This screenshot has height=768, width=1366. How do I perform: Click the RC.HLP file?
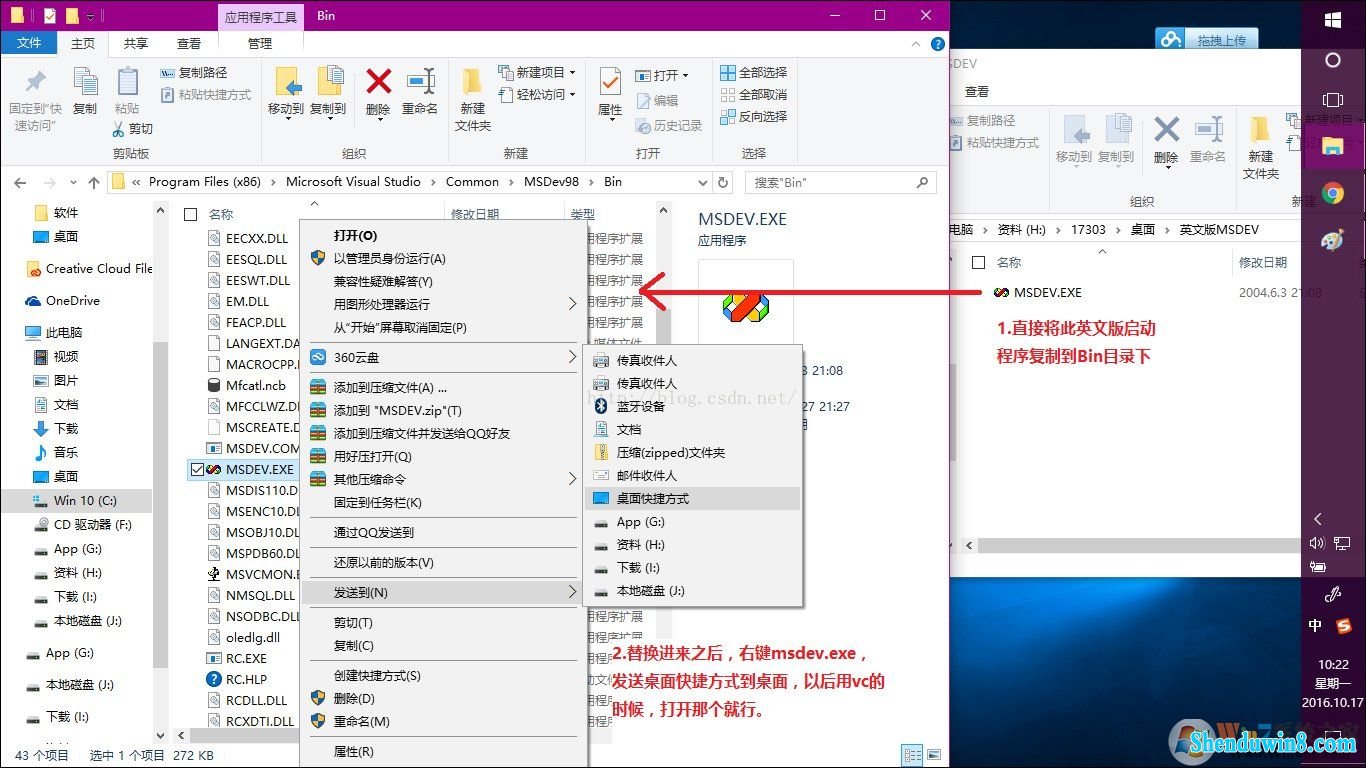(x=246, y=679)
